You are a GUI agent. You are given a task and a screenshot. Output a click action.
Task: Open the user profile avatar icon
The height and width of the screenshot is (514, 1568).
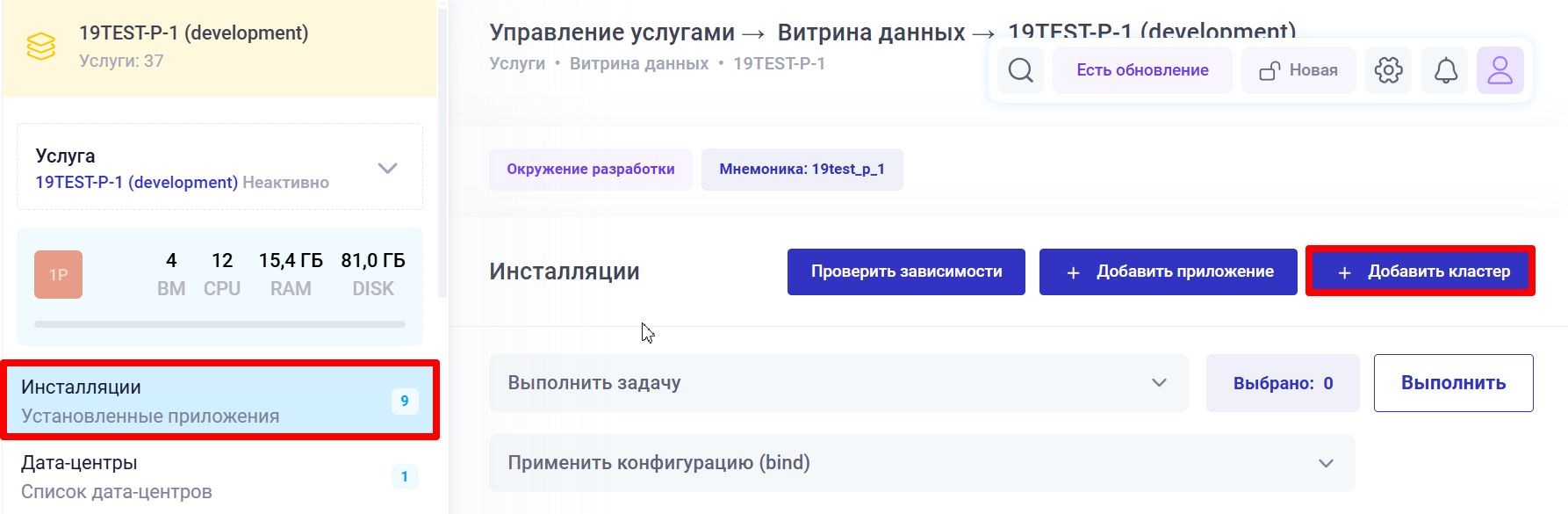(x=1500, y=70)
